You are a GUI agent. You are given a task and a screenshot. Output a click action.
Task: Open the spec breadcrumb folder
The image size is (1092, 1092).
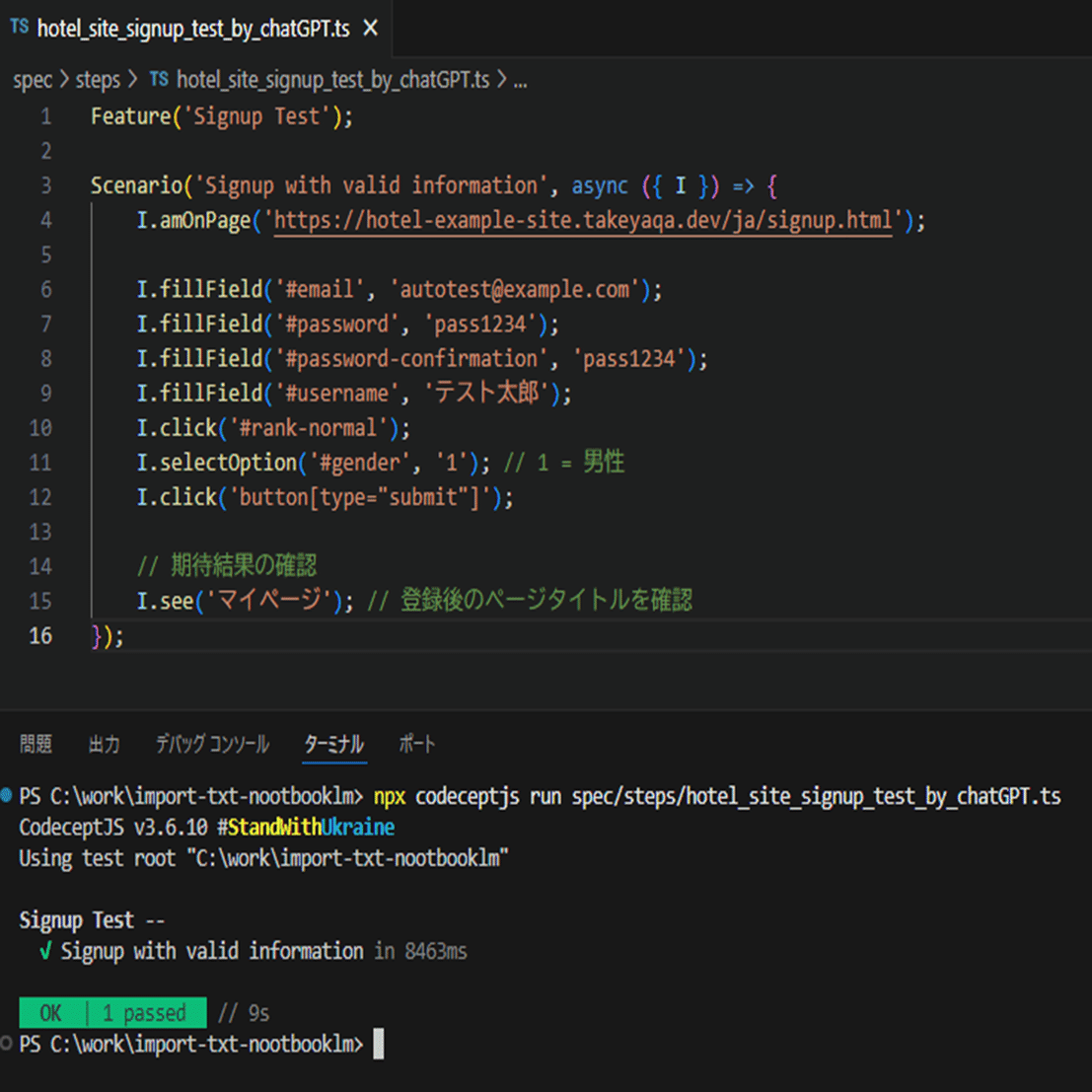point(33,80)
